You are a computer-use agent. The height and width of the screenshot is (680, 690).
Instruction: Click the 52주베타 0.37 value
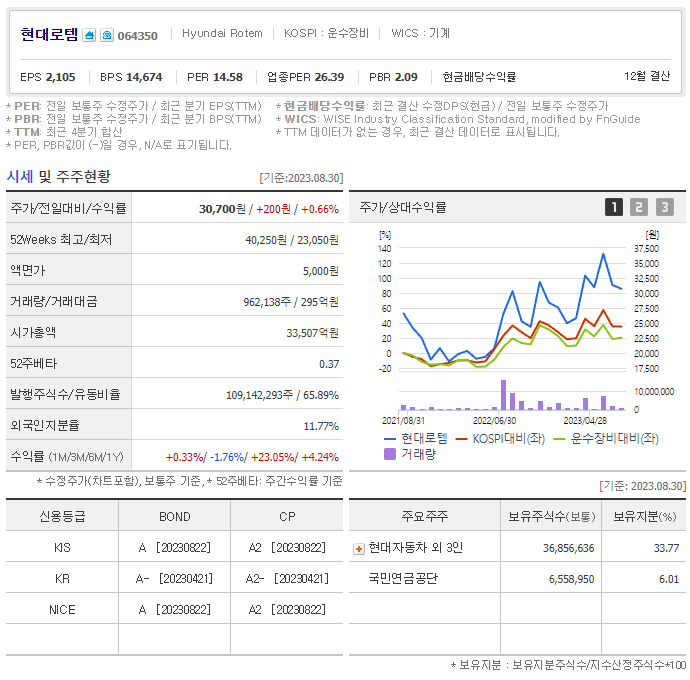[329, 364]
